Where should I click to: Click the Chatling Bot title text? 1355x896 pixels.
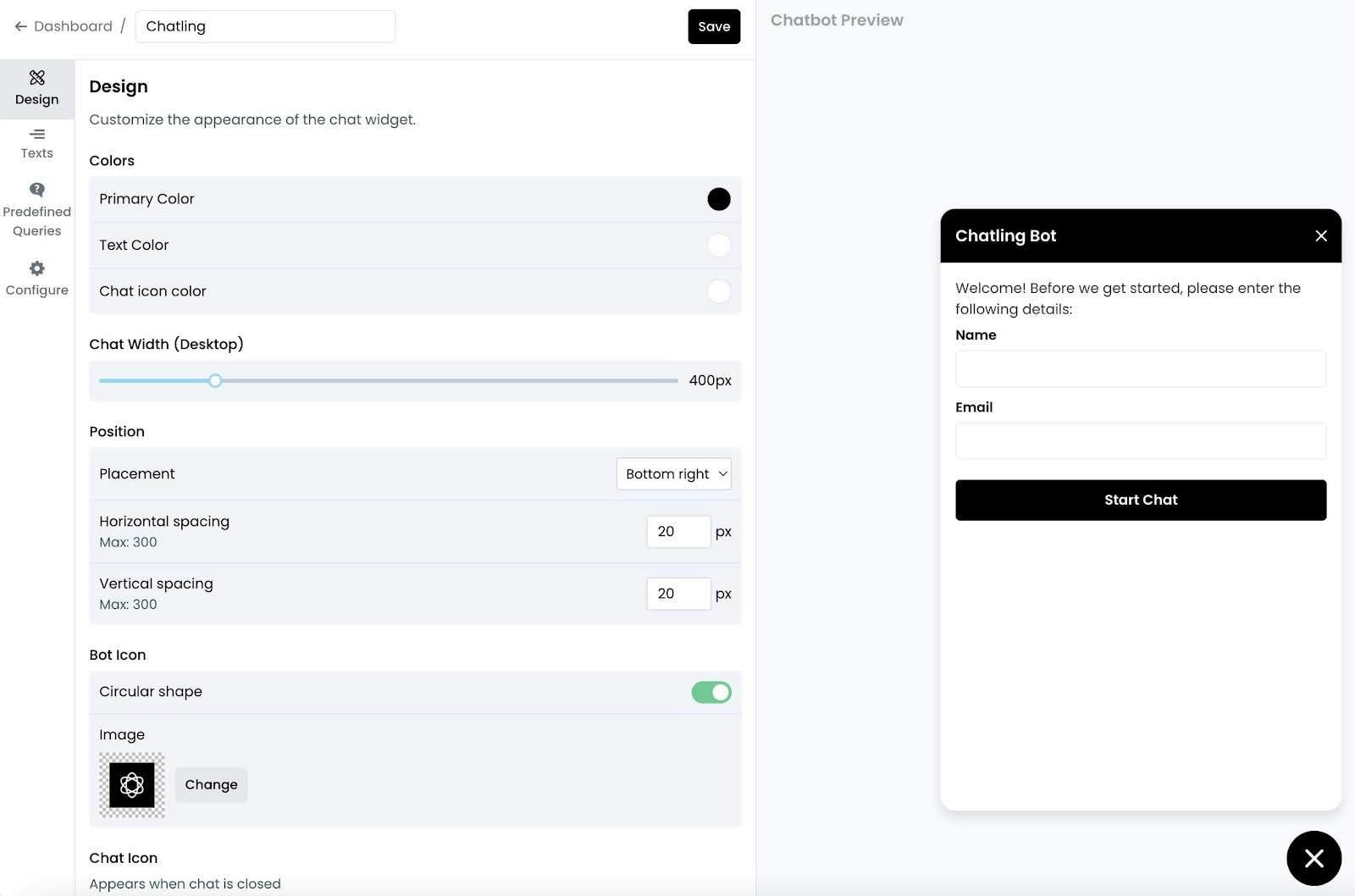coord(1005,236)
